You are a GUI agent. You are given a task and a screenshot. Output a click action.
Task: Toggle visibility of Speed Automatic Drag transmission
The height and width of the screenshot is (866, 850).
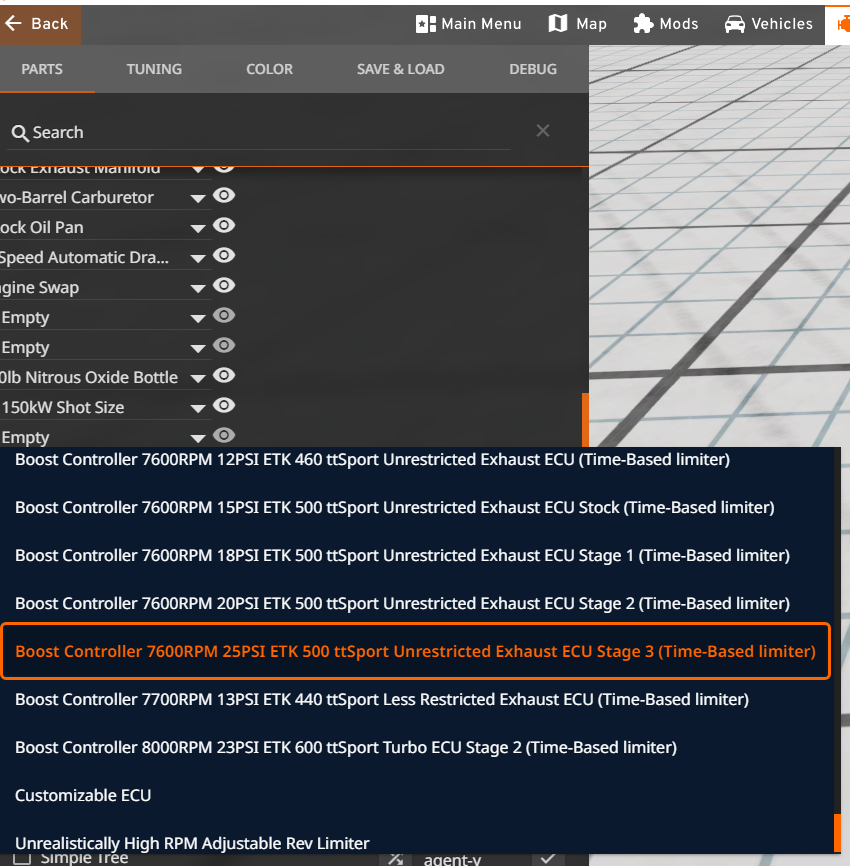point(224,255)
